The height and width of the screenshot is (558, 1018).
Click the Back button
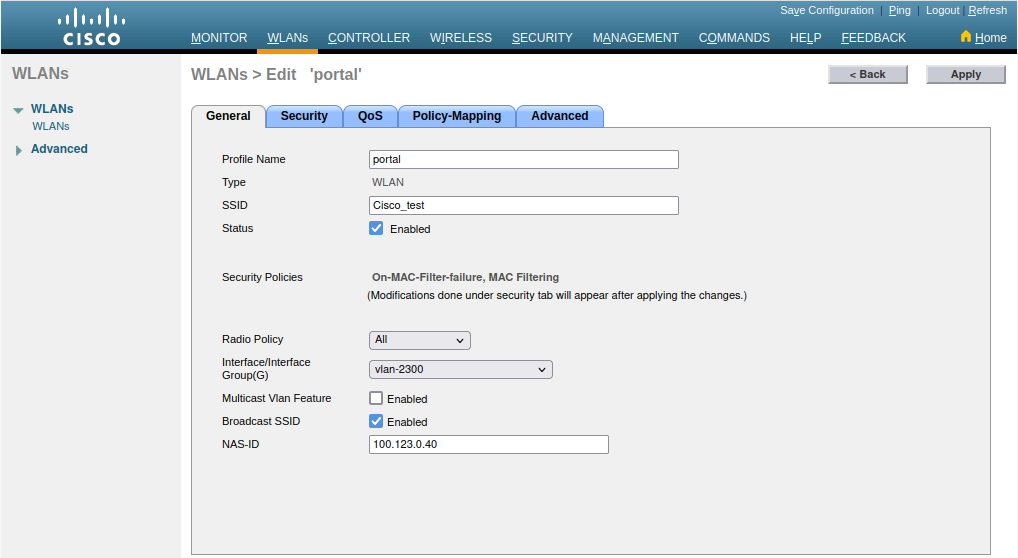(867, 74)
